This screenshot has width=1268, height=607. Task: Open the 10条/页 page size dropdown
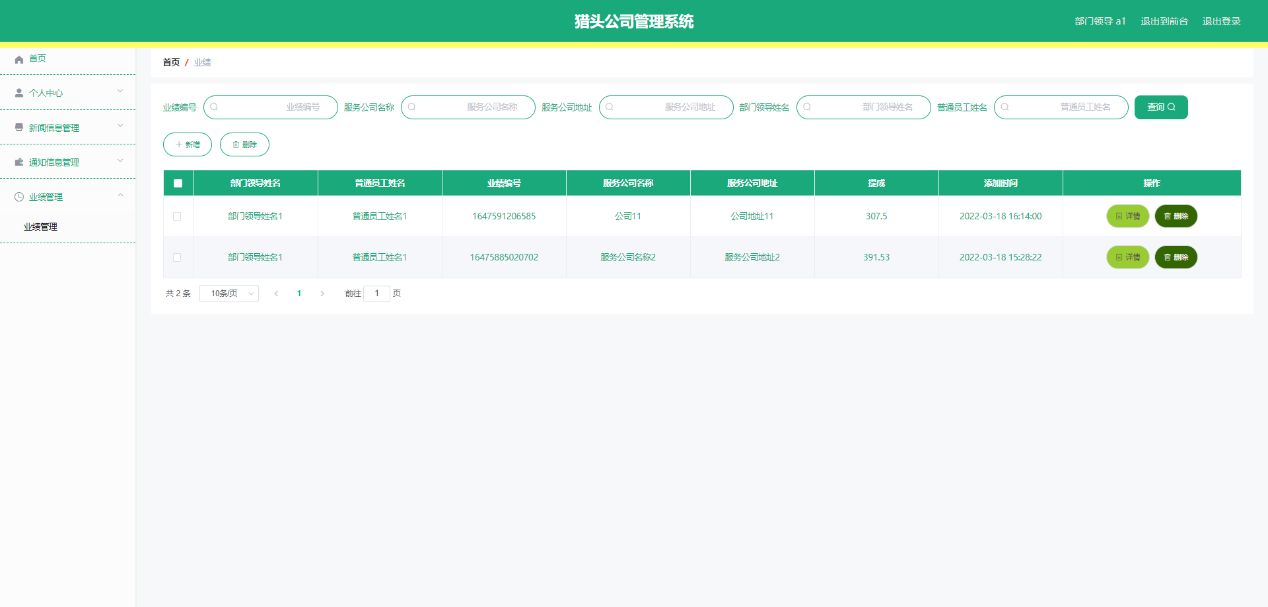coord(229,294)
